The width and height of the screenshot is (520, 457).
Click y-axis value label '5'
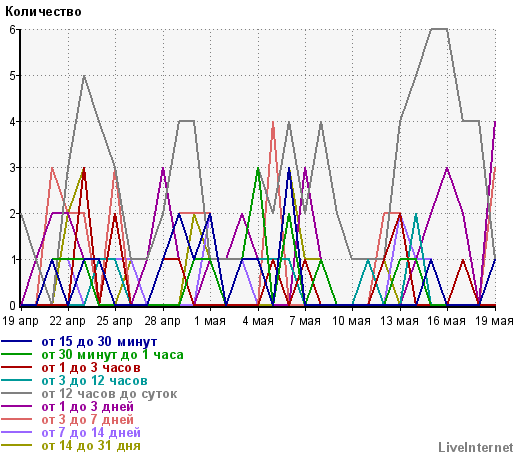13,76
